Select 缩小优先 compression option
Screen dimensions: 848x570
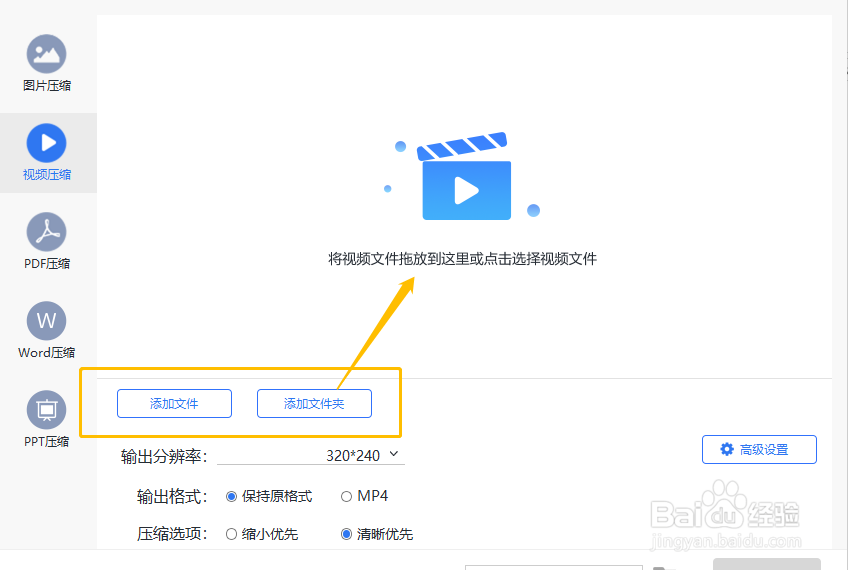(x=231, y=534)
